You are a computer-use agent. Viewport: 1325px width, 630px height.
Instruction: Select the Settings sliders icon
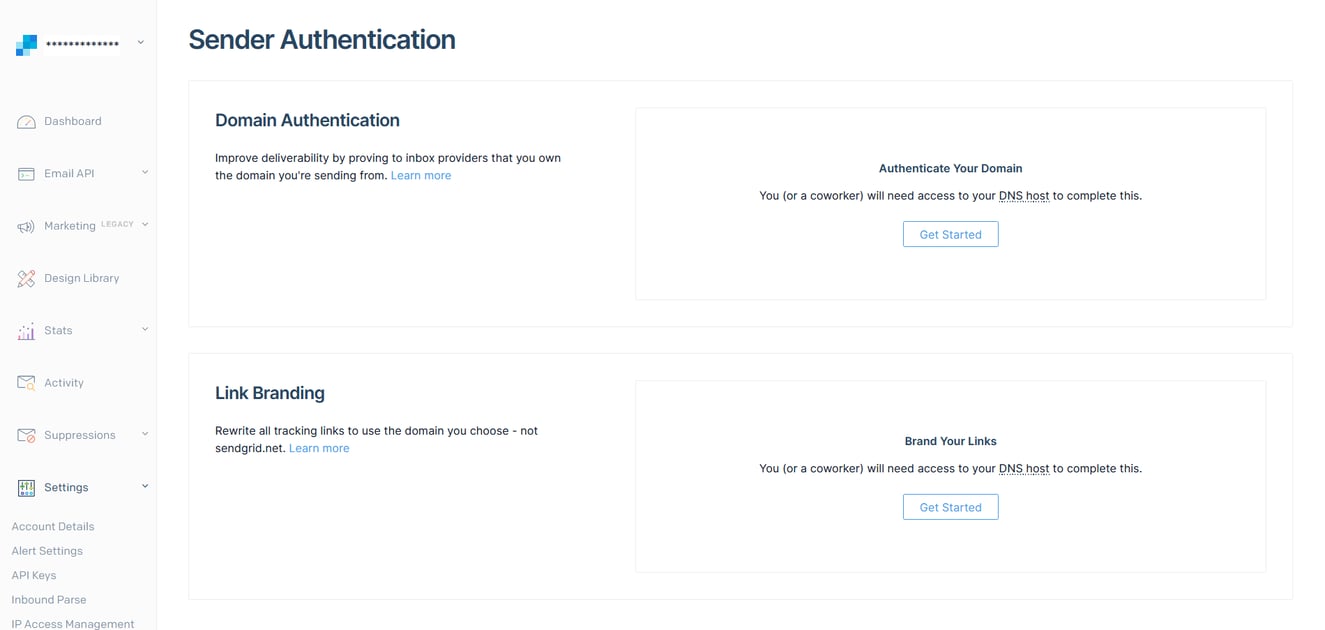point(25,487)
